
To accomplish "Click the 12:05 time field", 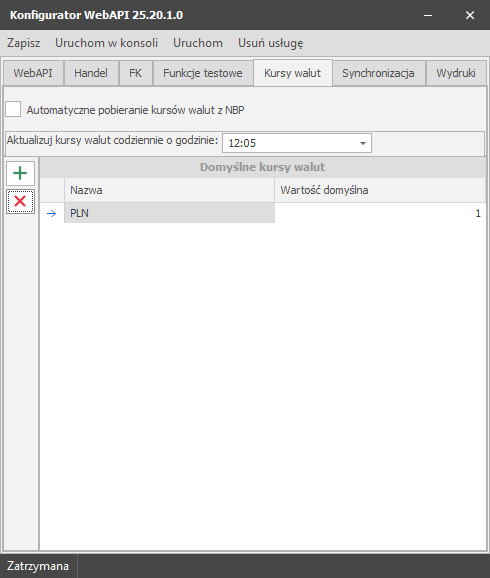I will tap(297, 143).
